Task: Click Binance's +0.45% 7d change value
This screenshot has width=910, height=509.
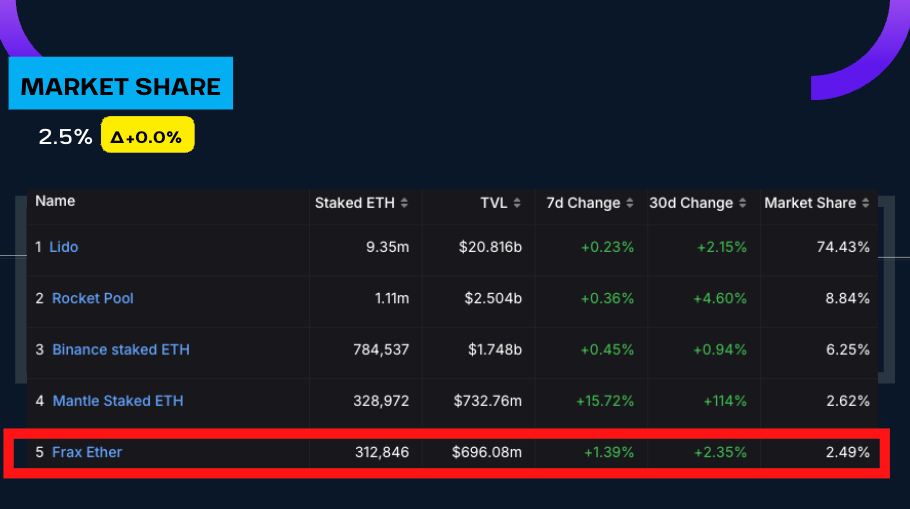Action: click(608, 350)
